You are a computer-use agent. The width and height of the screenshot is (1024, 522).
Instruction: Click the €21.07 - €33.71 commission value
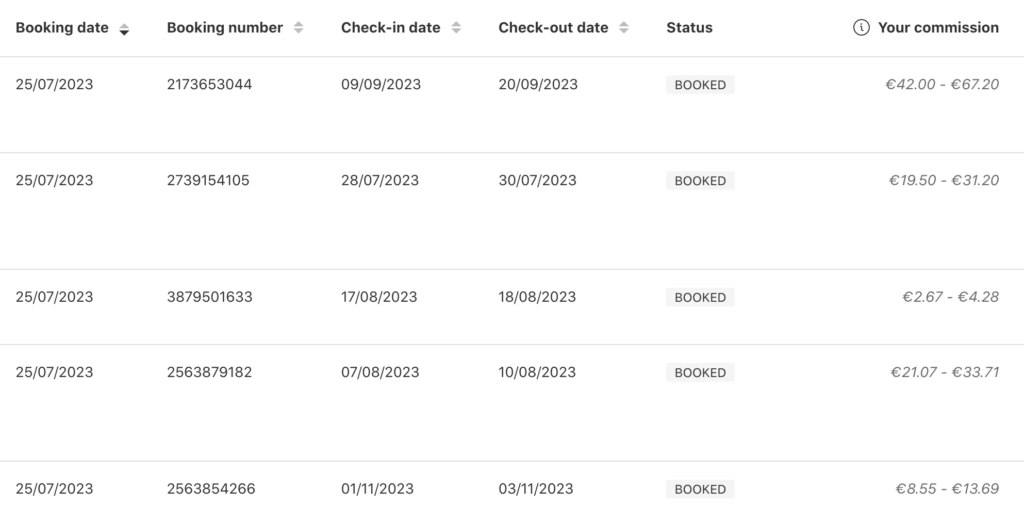click(x=944, y=372)
